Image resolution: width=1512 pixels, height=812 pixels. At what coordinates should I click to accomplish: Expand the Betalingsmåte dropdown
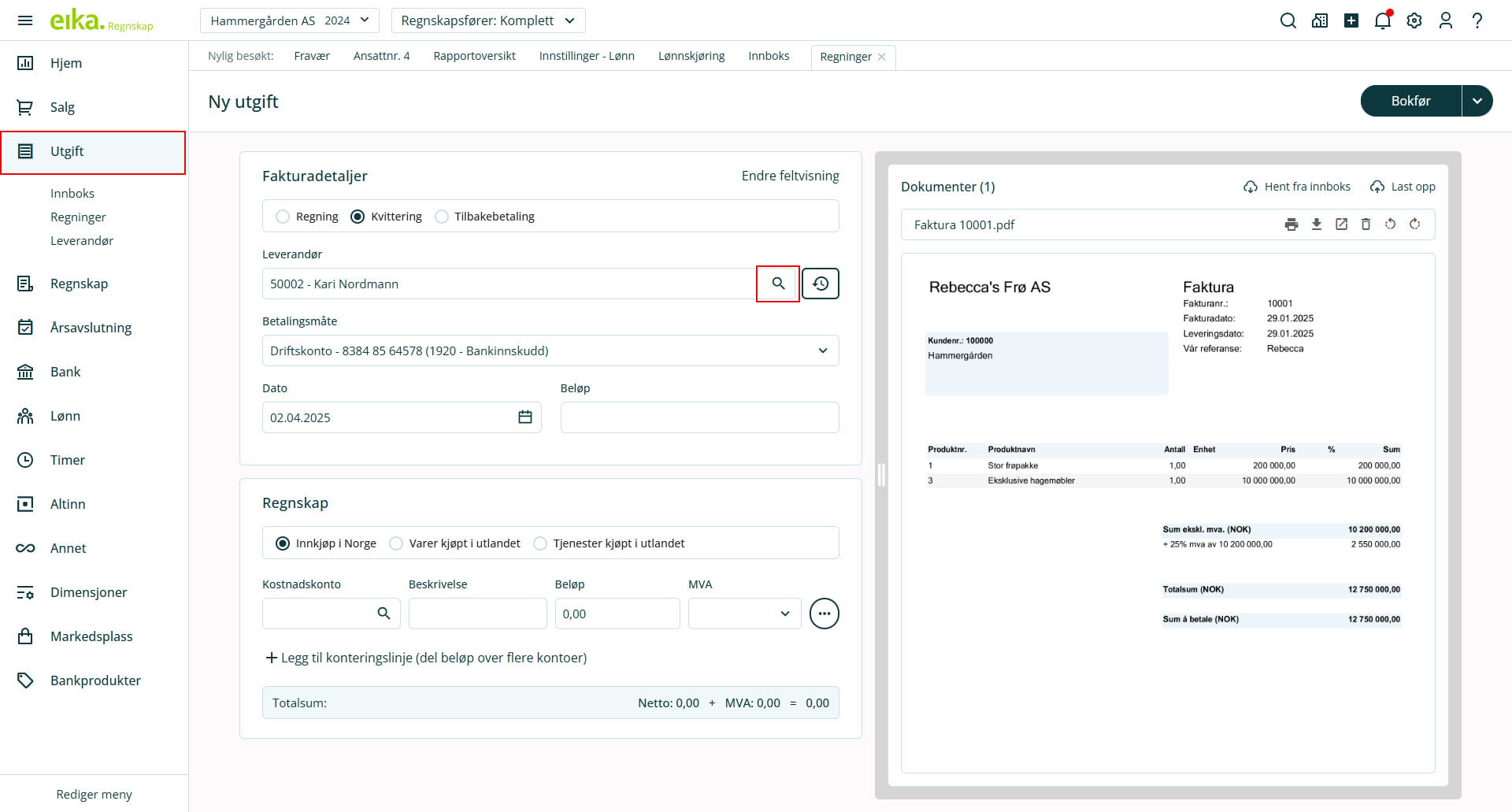click(822, 350)
